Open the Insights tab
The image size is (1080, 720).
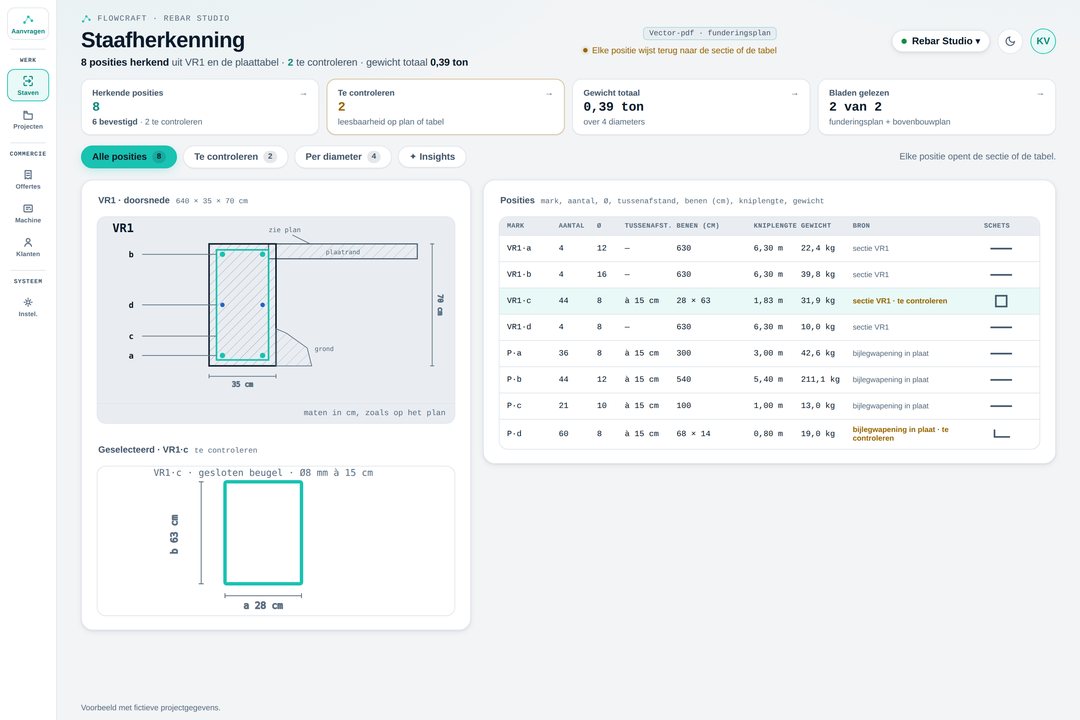coord(432,157)
